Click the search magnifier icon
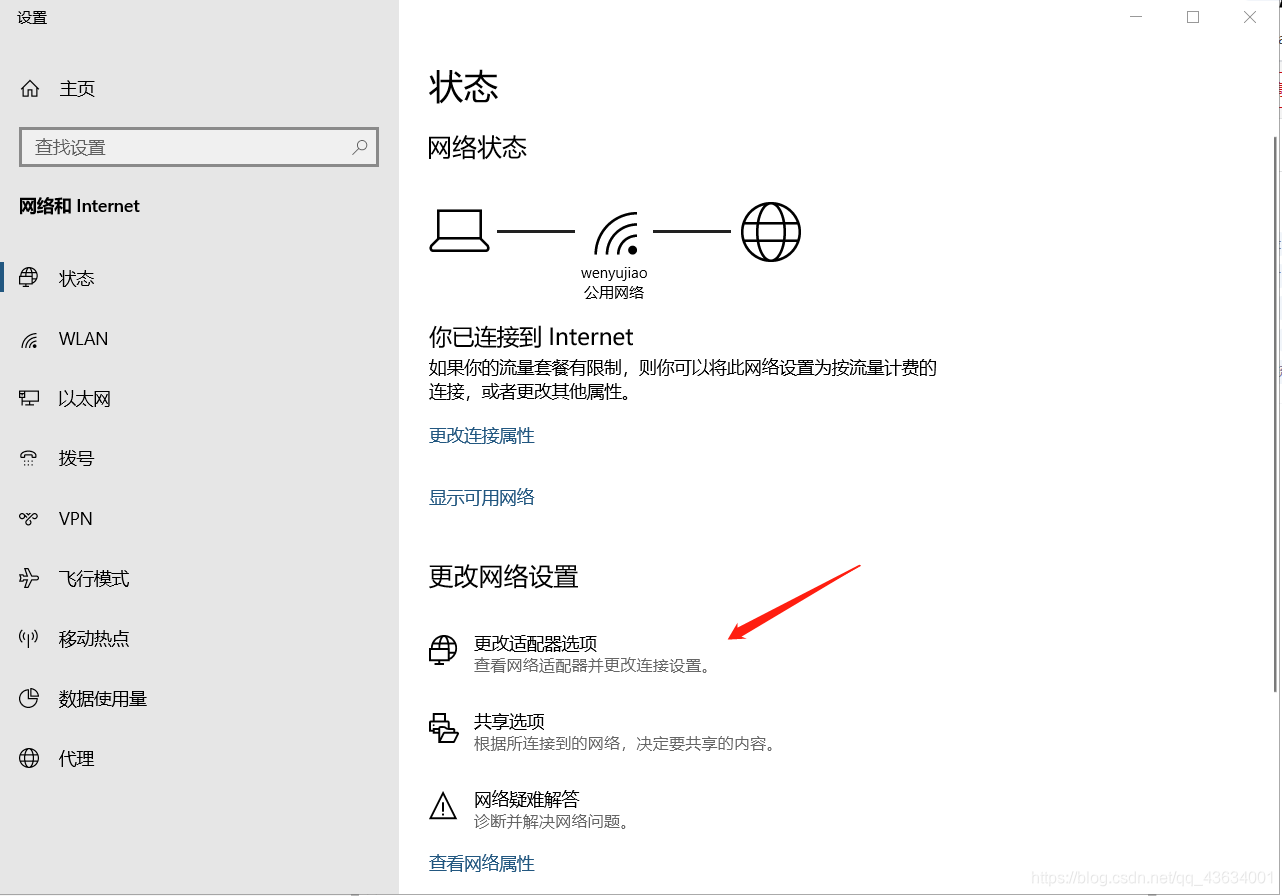The width and height of the screenshot is (1282, 896). 360,147
